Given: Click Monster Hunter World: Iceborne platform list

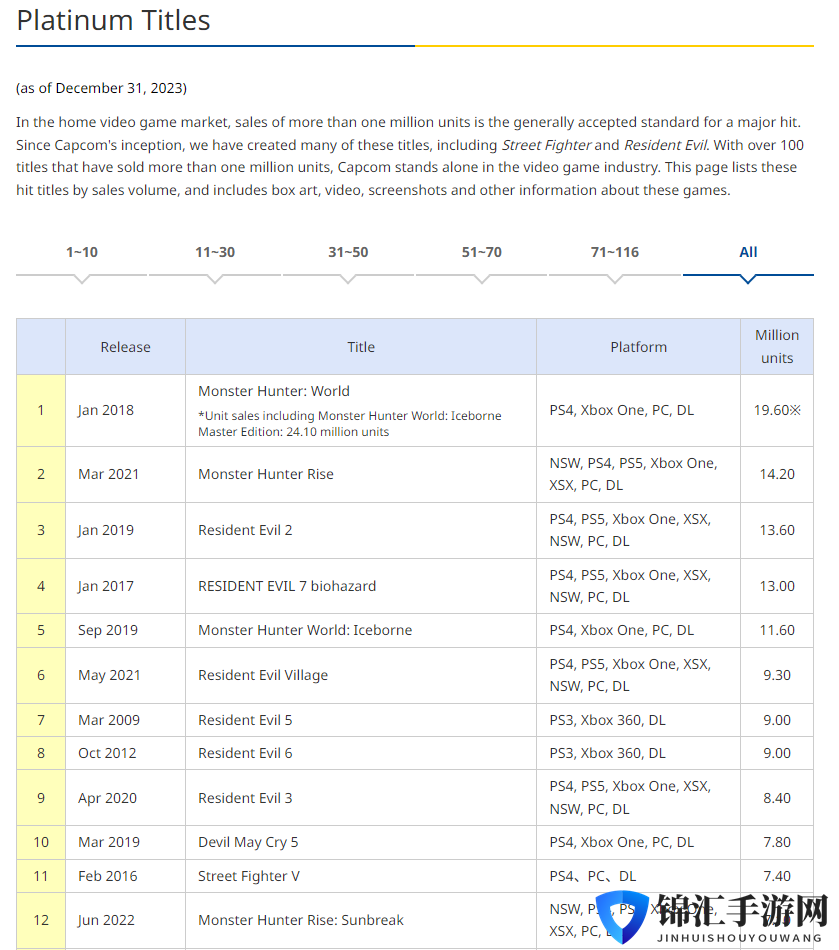Looking at the screenshot, I should coord(622,630).
